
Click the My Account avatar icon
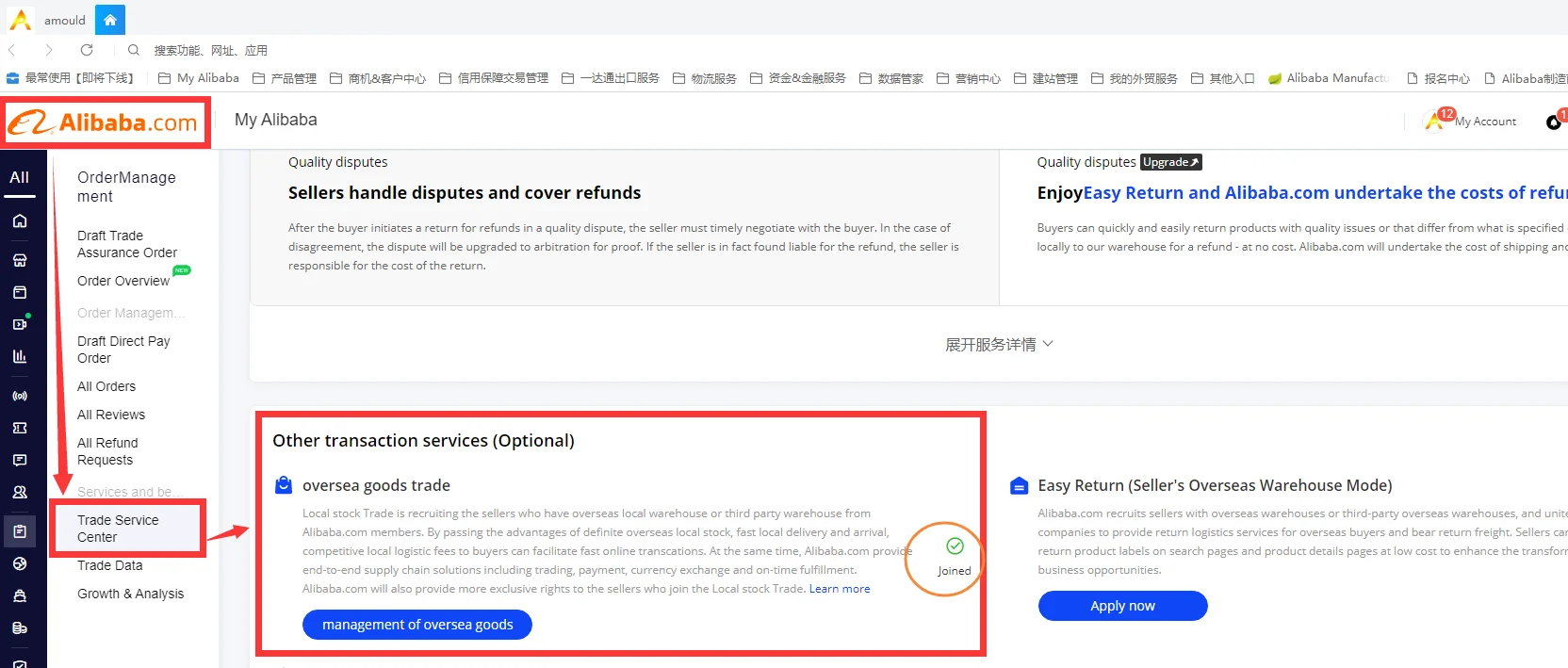tap(1436, 120)
